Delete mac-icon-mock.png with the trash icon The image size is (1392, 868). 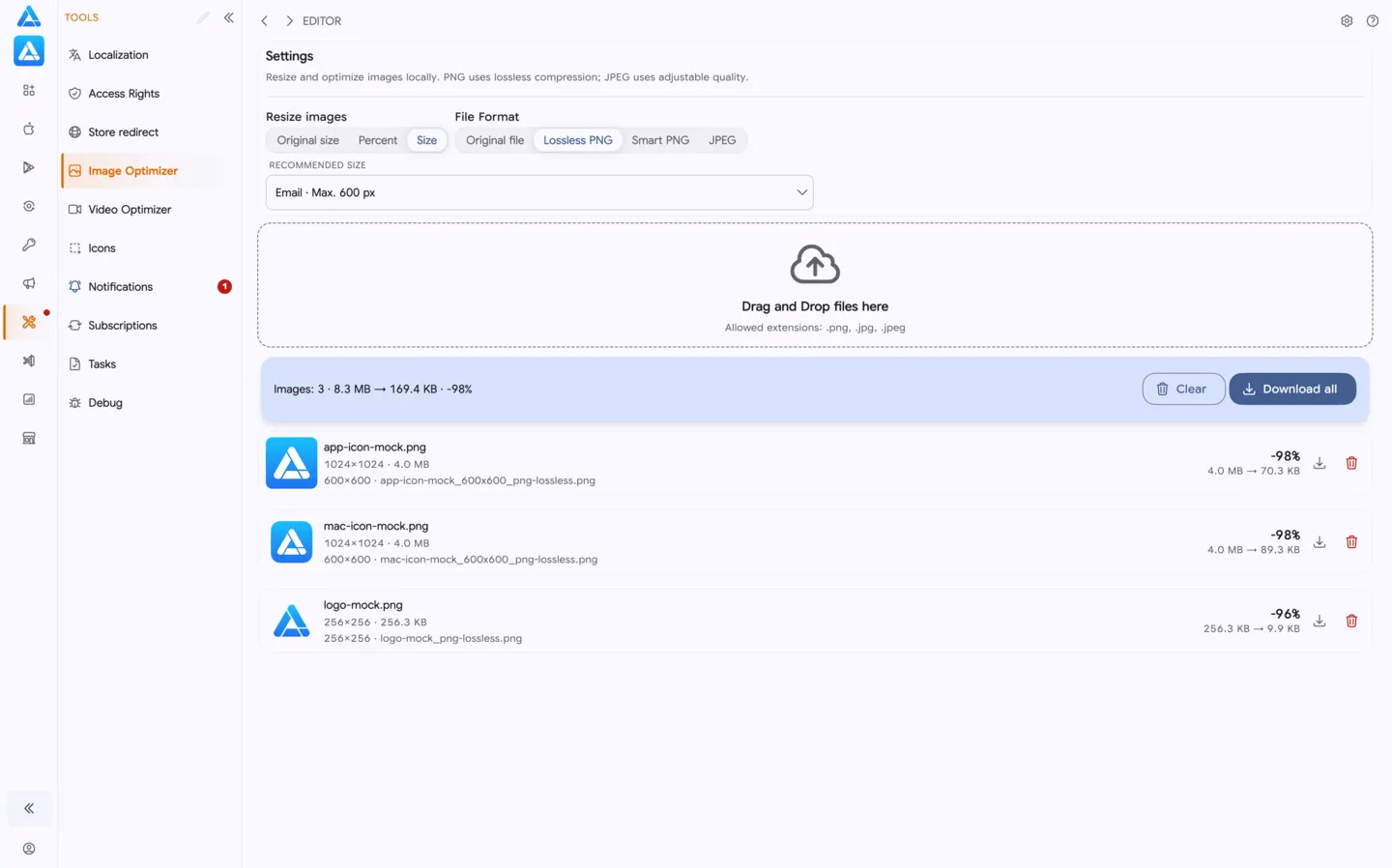point(1351,542)
